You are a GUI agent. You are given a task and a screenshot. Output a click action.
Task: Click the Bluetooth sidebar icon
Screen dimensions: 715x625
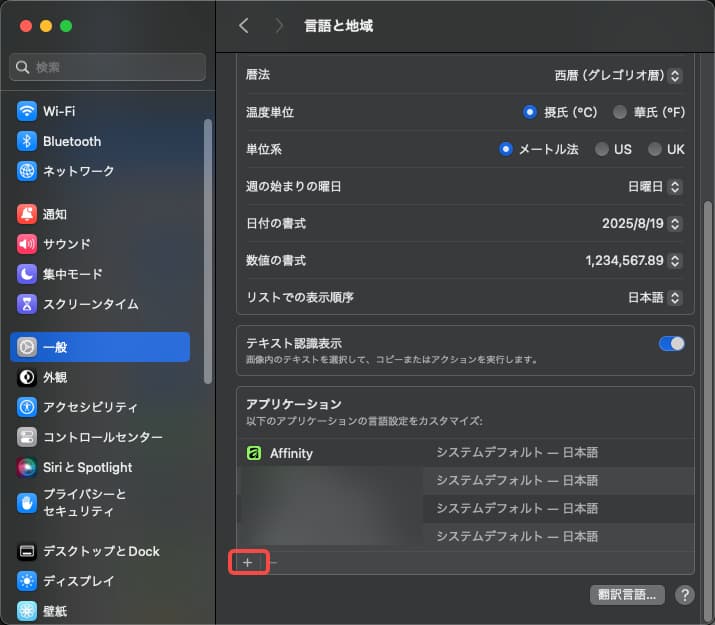click(27, 141)
